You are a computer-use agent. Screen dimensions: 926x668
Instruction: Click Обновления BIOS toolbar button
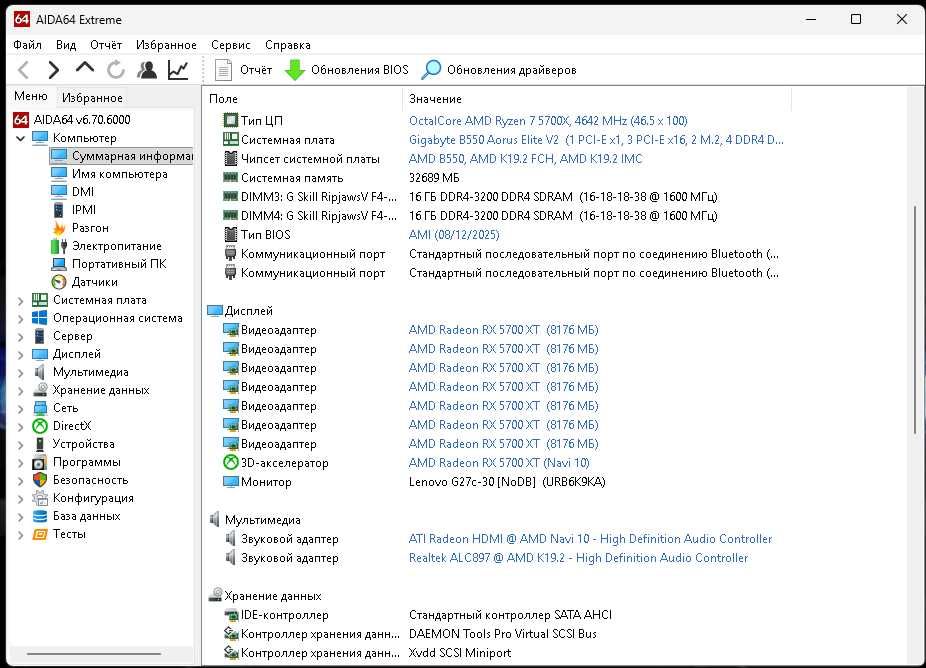pos(347,70)
